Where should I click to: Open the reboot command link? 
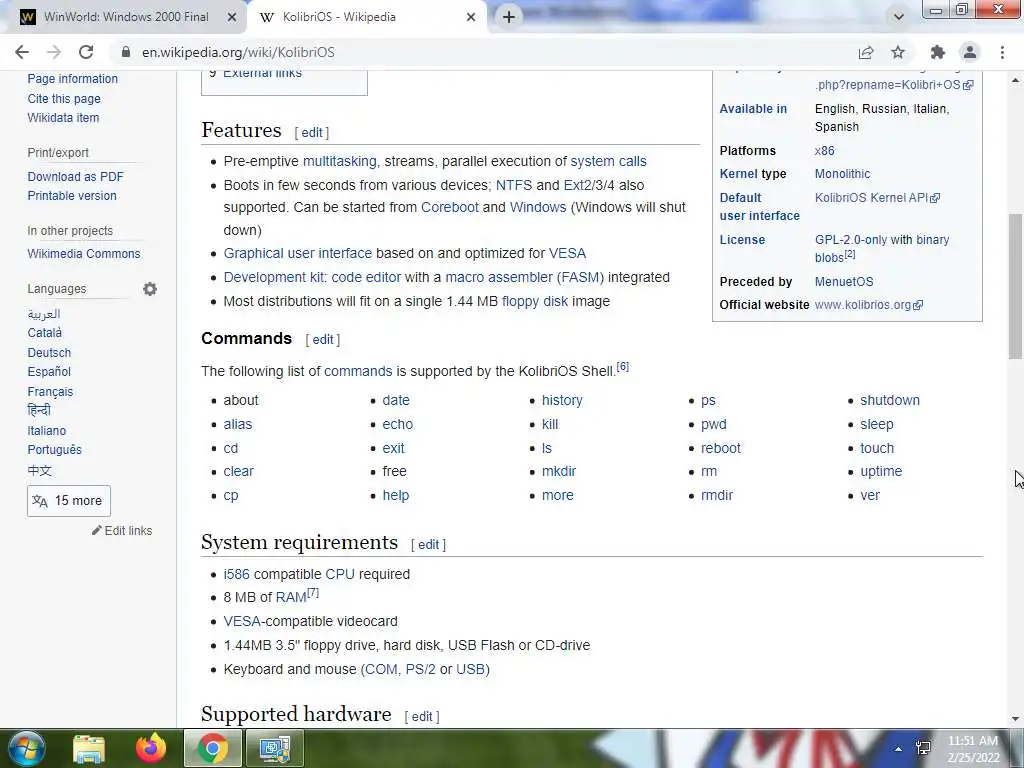coord(720,449)
